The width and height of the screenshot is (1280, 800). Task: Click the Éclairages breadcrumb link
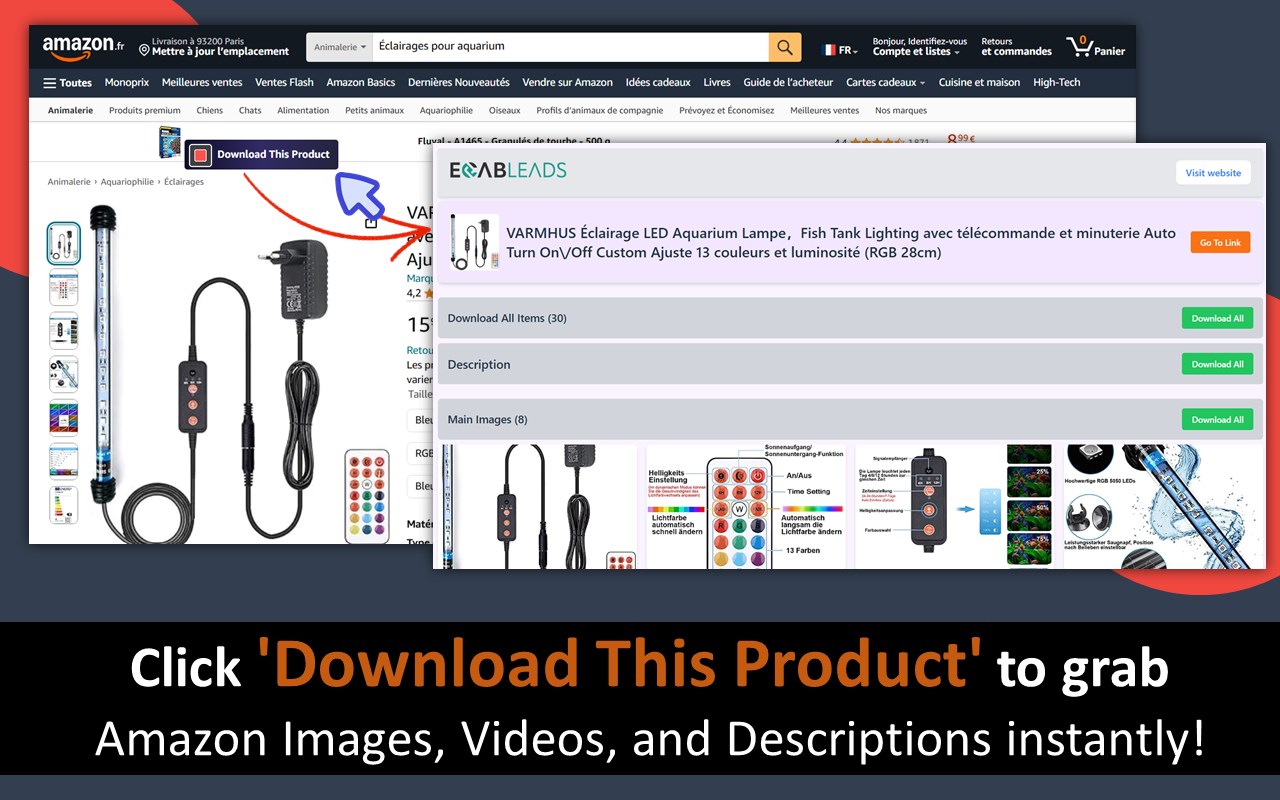(184, 182)
